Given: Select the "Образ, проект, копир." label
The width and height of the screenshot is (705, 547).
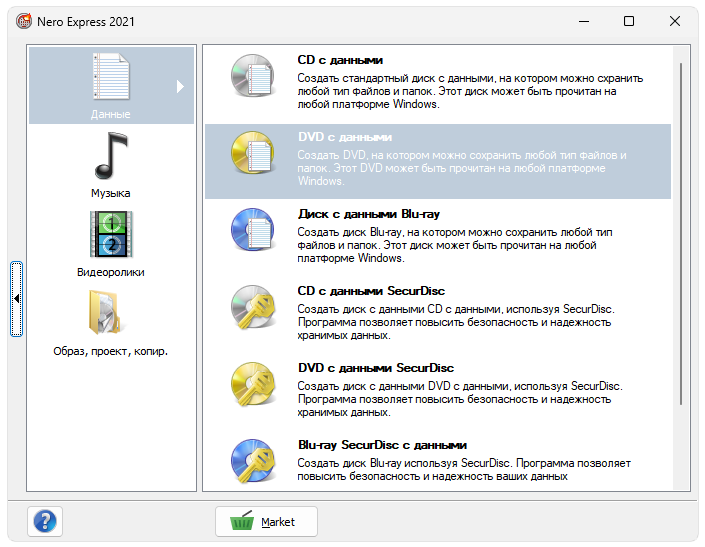Looking at the screenshot, I should [x=111, y=351].
